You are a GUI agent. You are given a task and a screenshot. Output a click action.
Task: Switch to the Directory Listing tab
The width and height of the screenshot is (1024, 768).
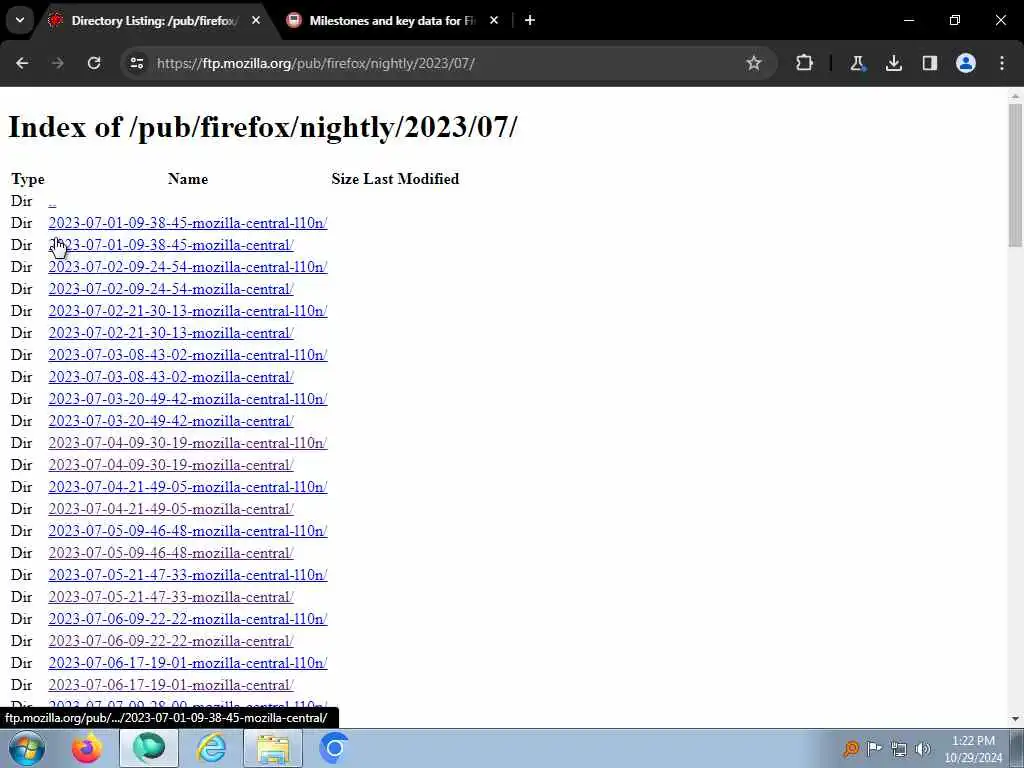click(x=154, y=20)
